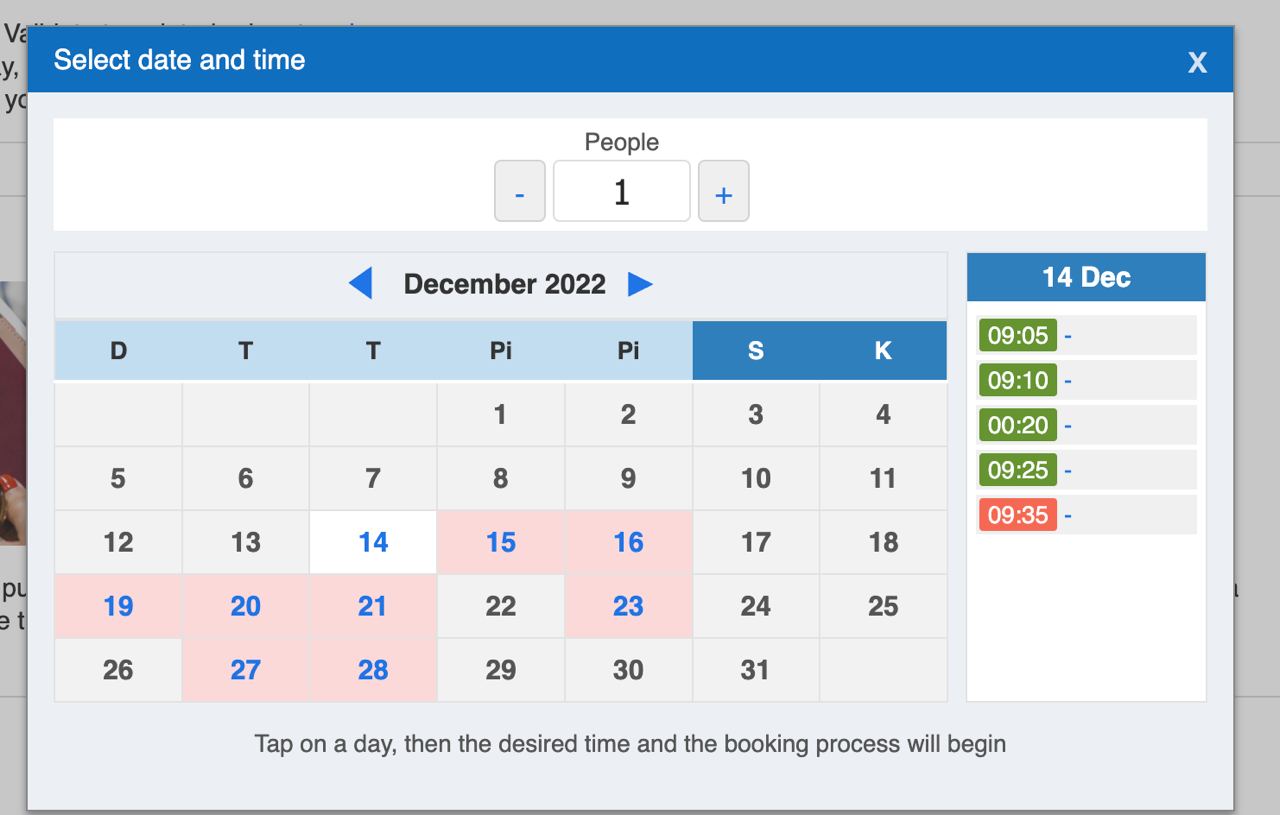Close the date and time dialog
Screen dimensions: 1280x815
pos(1197,62)
